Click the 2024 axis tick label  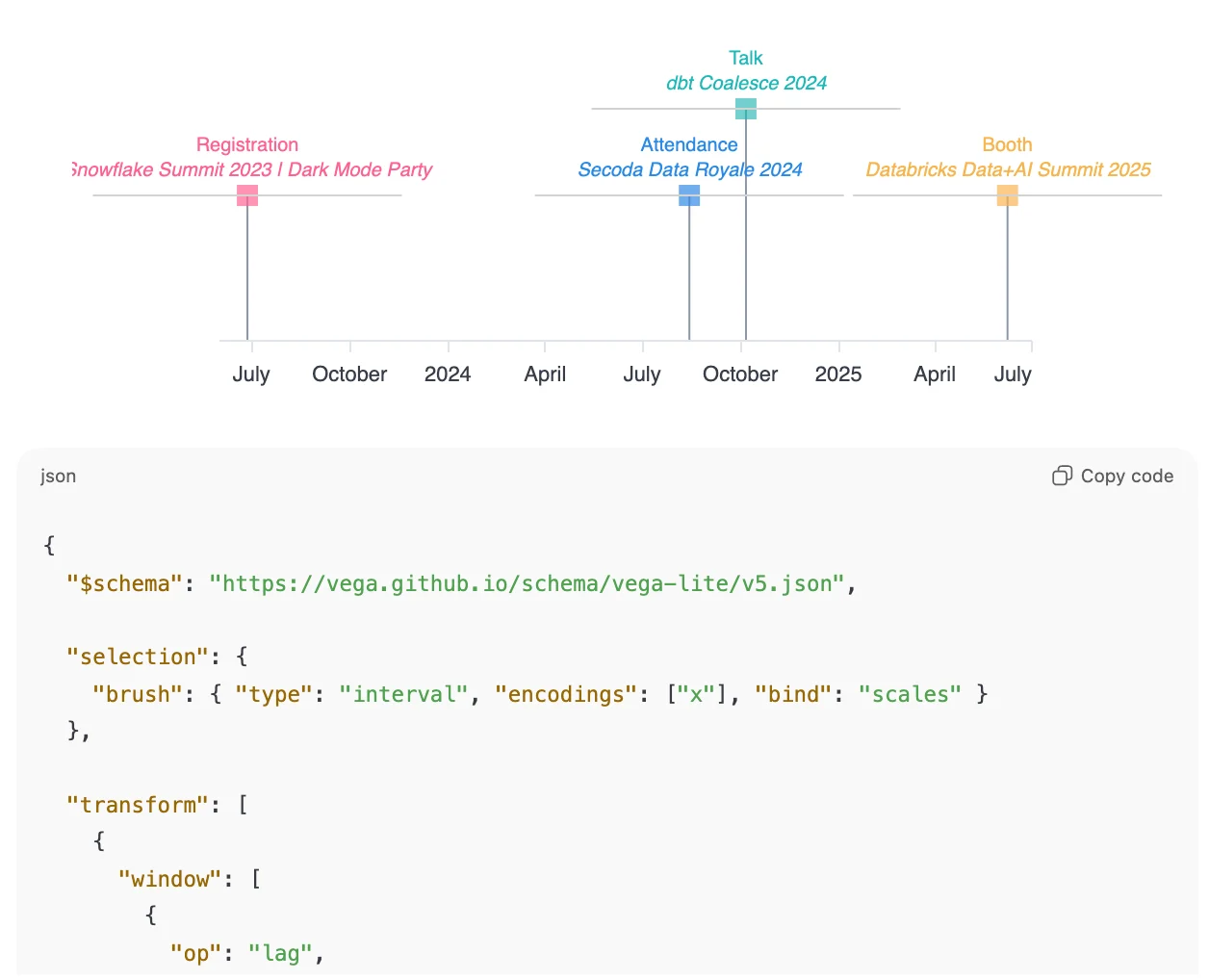click(x=448, y=374)
